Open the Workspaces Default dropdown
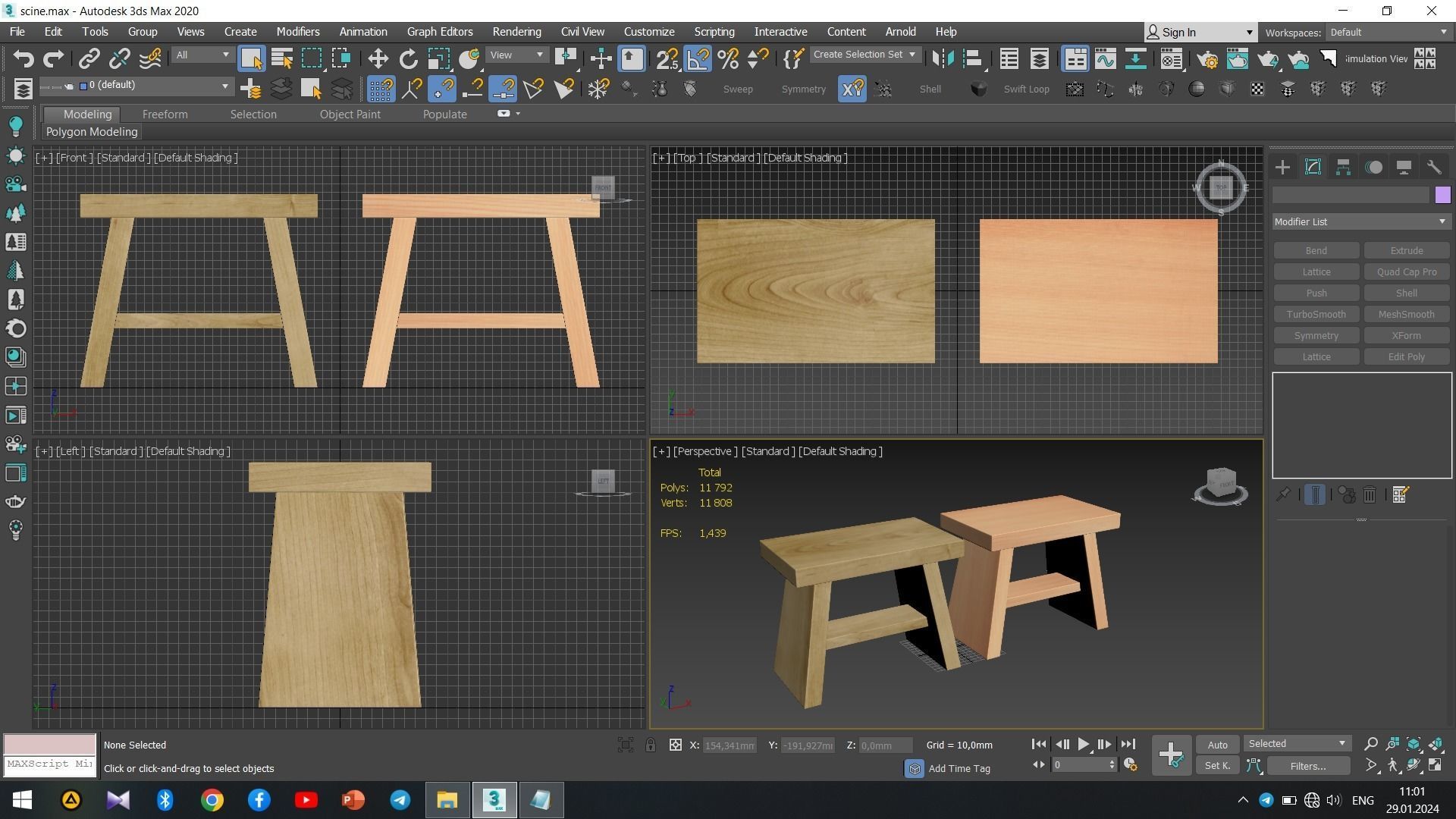 [x=1388, y=33]
